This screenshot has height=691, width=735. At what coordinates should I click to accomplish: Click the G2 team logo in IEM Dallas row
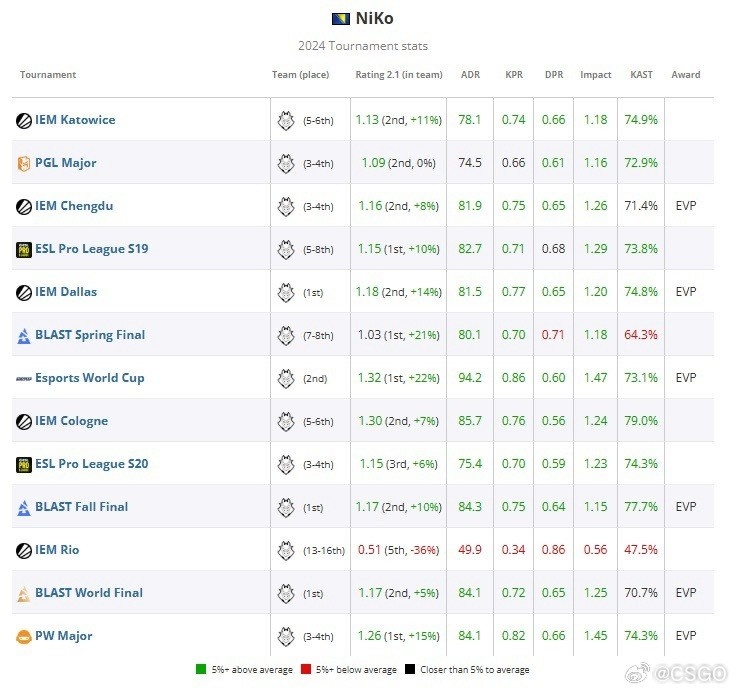pyautogui.click(x=285, y=292)
